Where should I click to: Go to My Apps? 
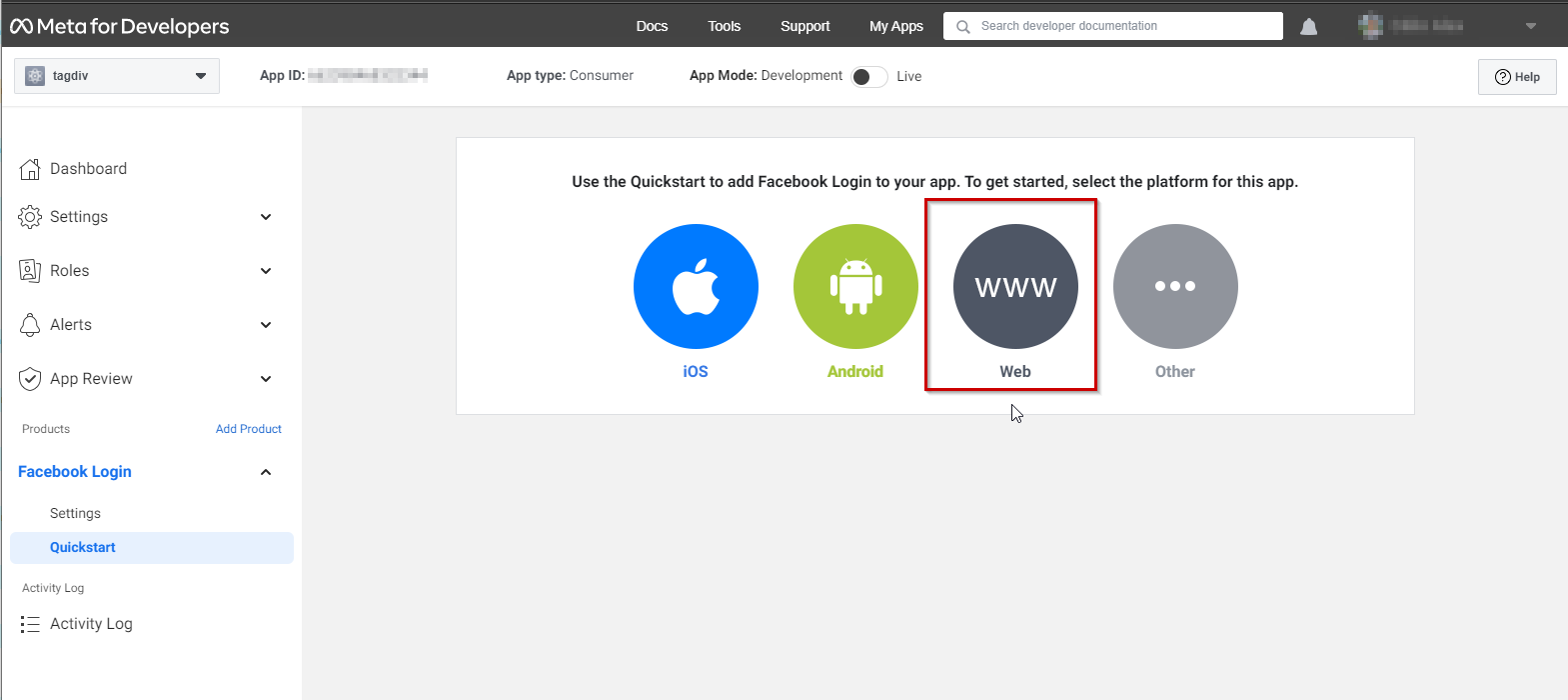[896, 26]
